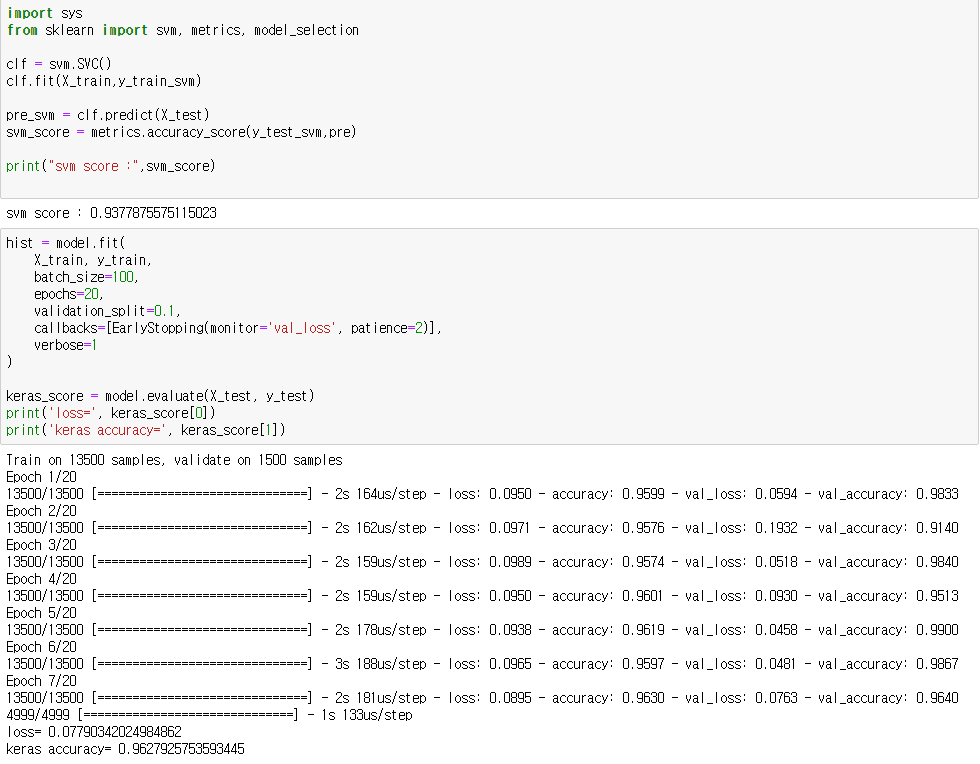Place cursor on 'X_train, y_train,' argument line

point(93,260)
